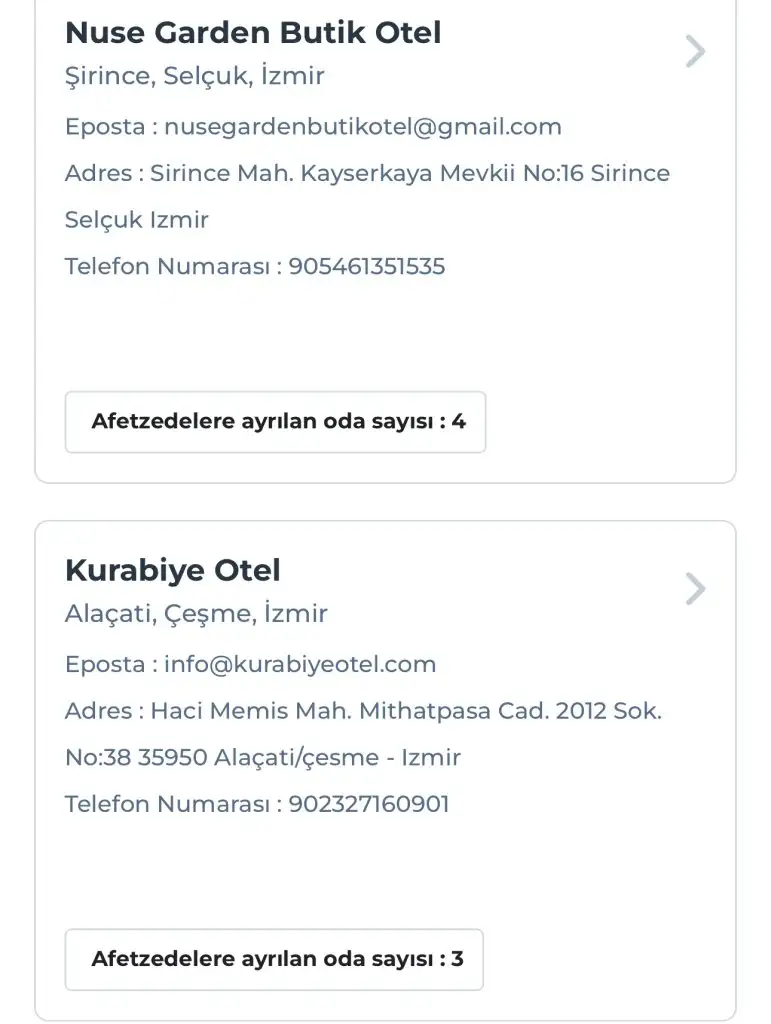Screen dimensions: 771x1024
Task: Open Kurabiye Otel details chevron arrow
Action: pyautogui.click(x=695, y=589)
